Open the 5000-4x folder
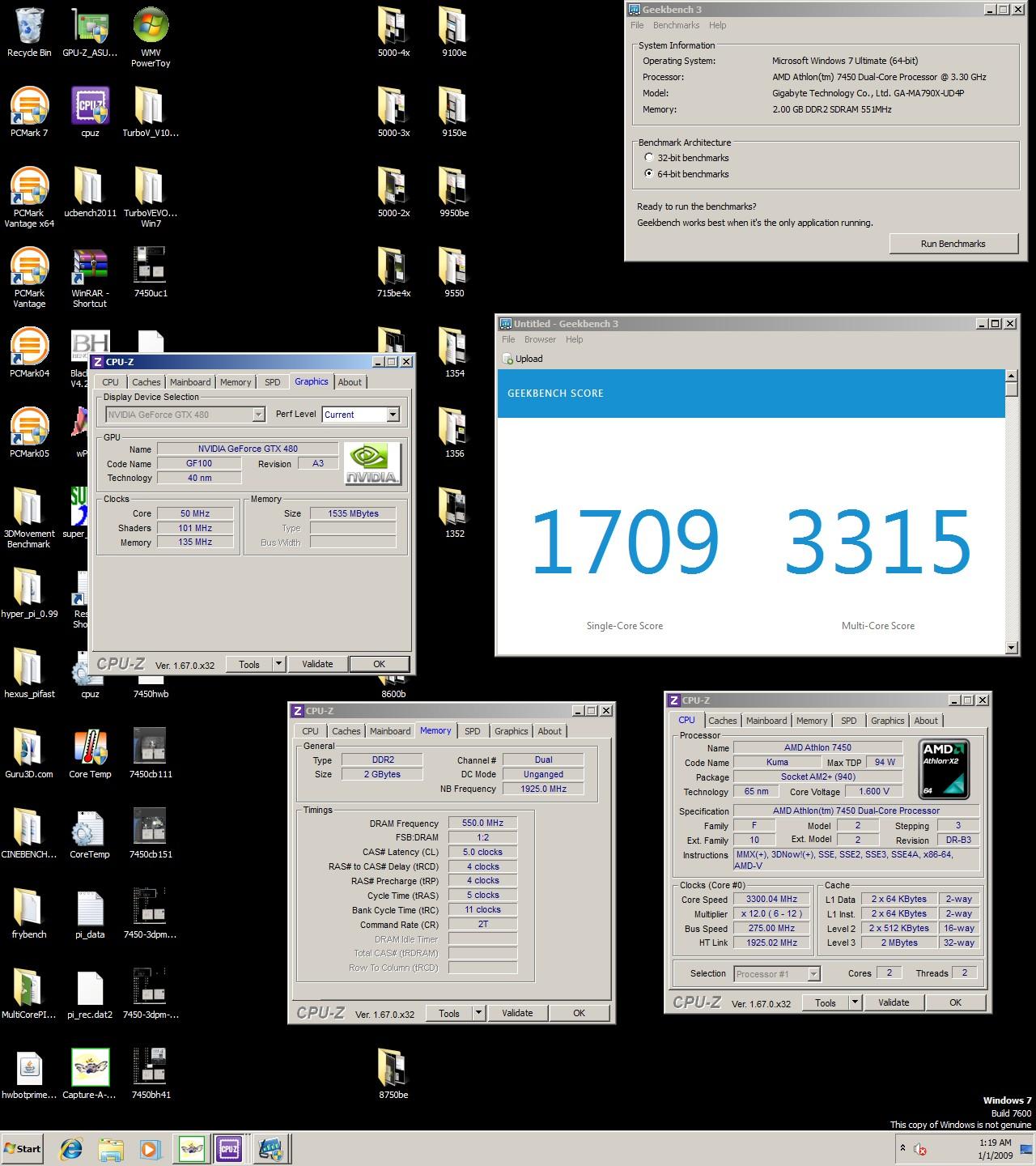Image resolution: width=1036 pixels, height=1166 pixels. tap(393, 32)
